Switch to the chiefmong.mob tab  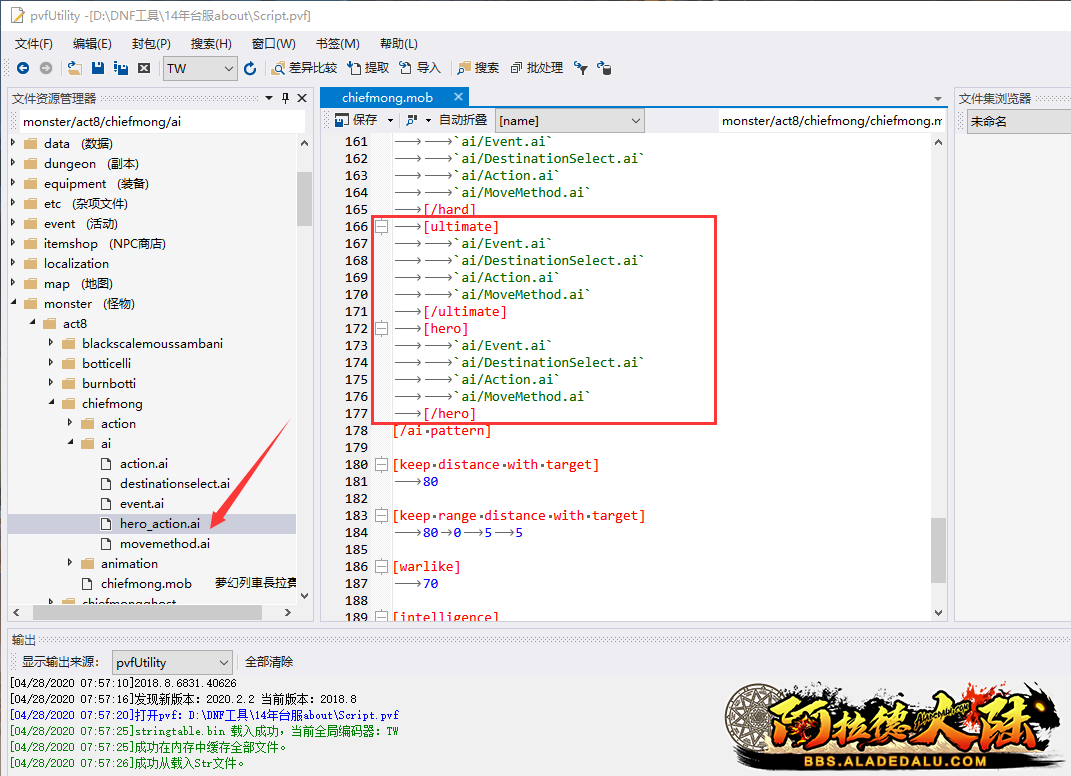click(387, 98)
